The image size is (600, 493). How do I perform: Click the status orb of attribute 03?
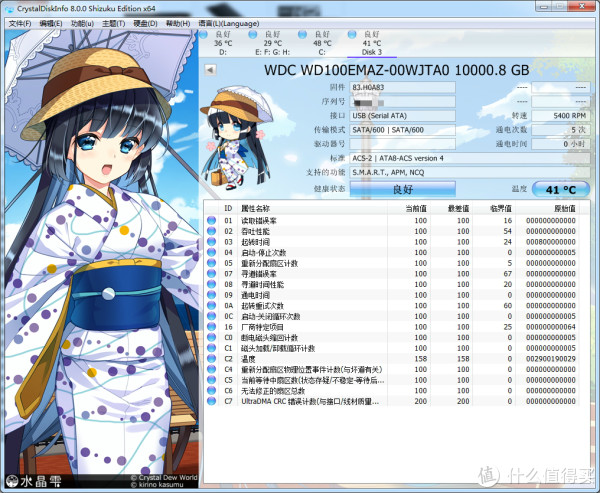tap(211, 242)
